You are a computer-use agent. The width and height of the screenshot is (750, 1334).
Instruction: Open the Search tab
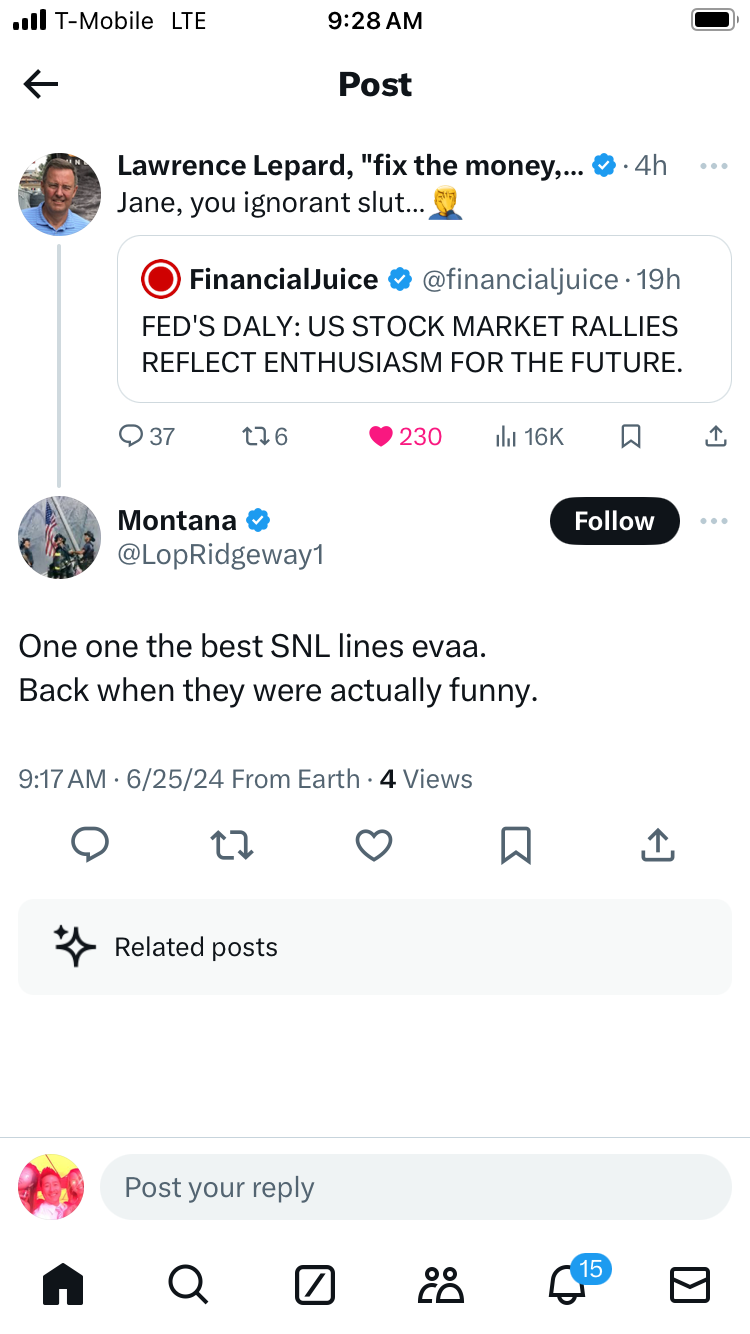187,1283
